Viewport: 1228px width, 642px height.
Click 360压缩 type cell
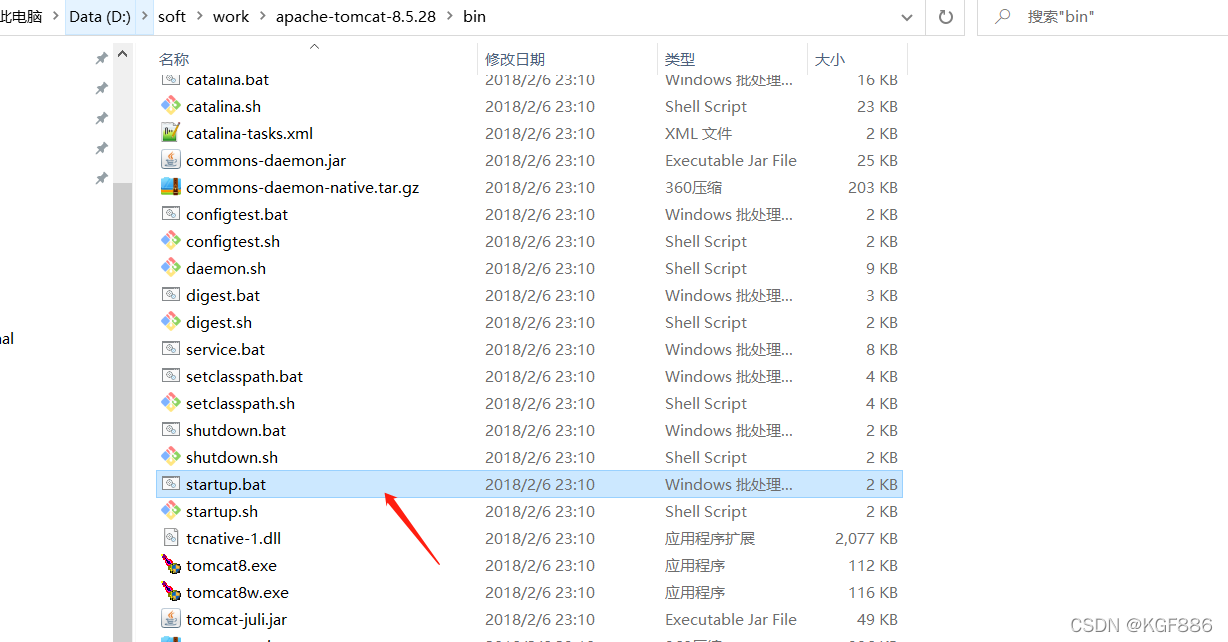693,187
